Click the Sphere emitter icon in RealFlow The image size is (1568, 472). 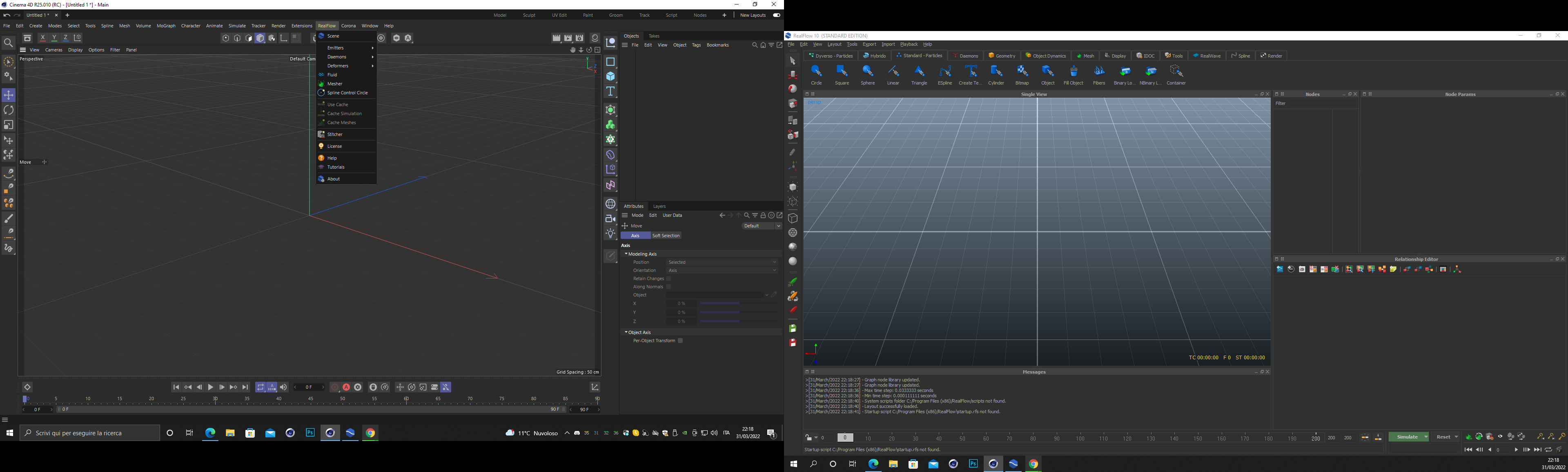click(x=867, y=72)
